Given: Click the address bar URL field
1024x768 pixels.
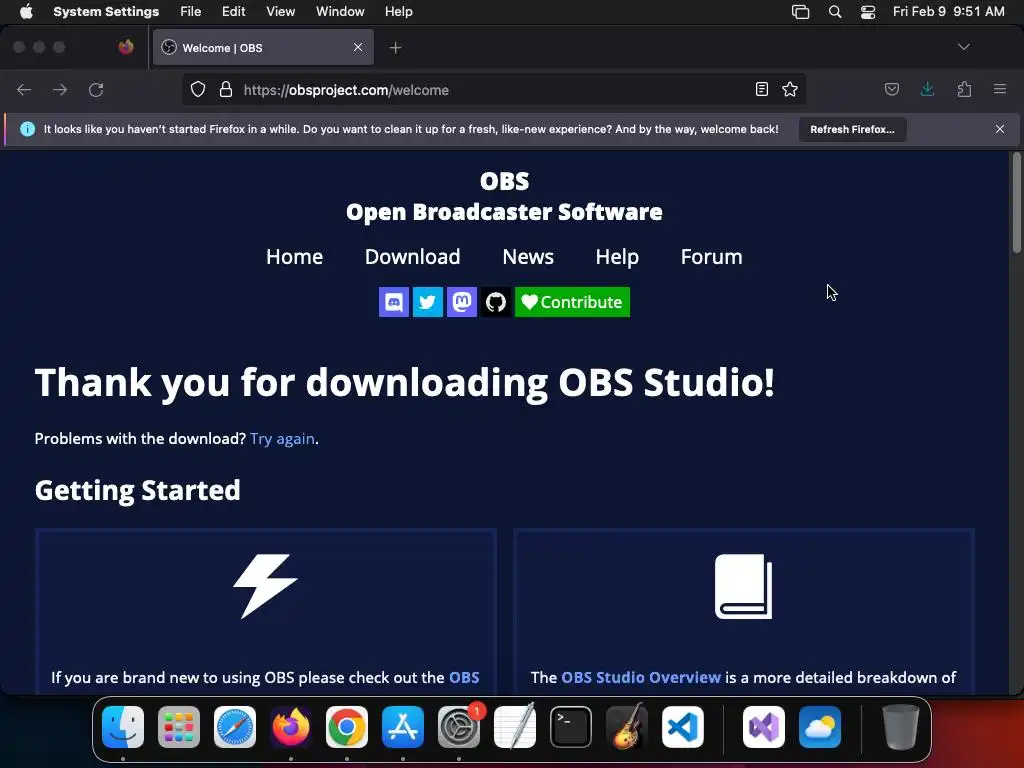Looking at the screenshot, I should [494, 89].
